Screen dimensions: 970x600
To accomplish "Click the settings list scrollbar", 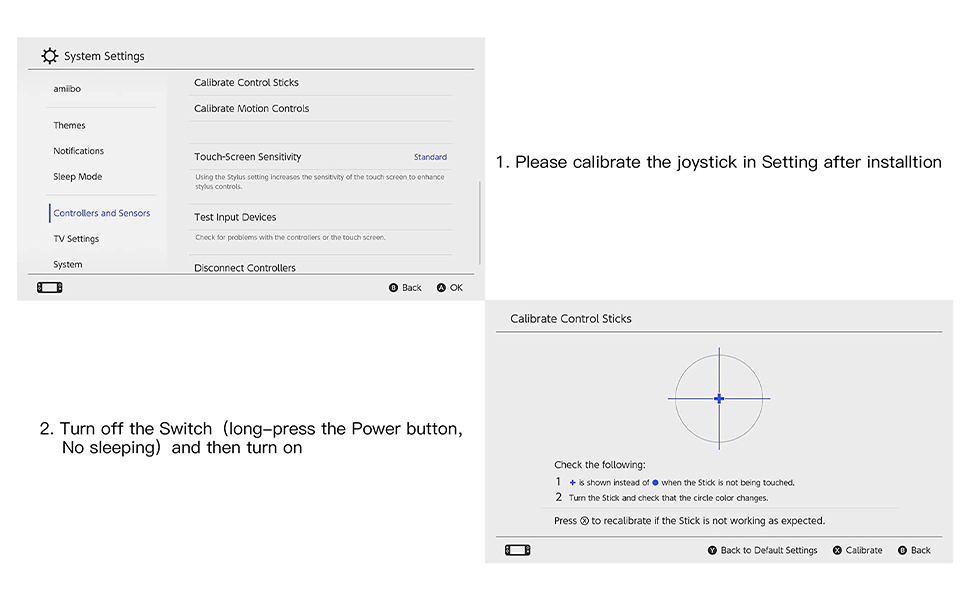I will click(479, 223).
